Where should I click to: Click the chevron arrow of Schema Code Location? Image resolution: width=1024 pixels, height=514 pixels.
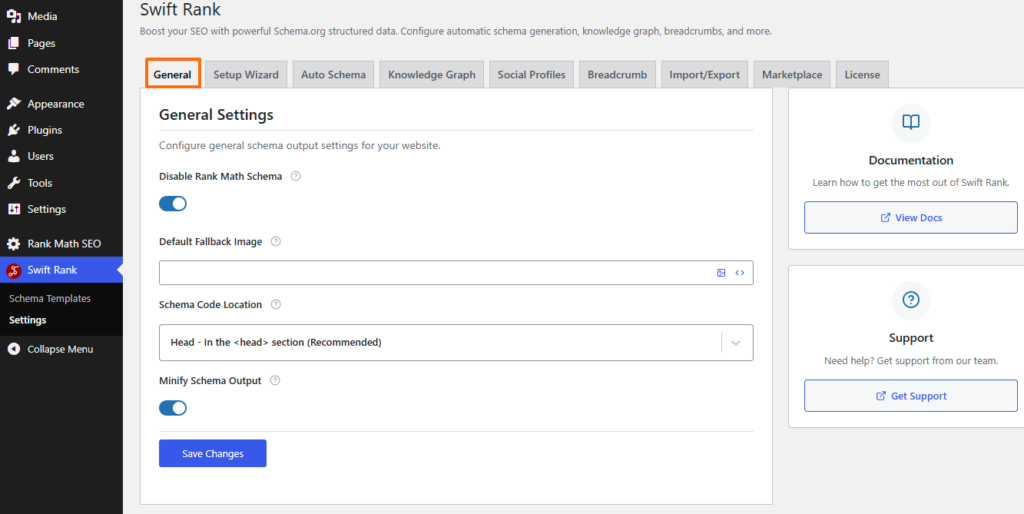click(x=736, y=343)
